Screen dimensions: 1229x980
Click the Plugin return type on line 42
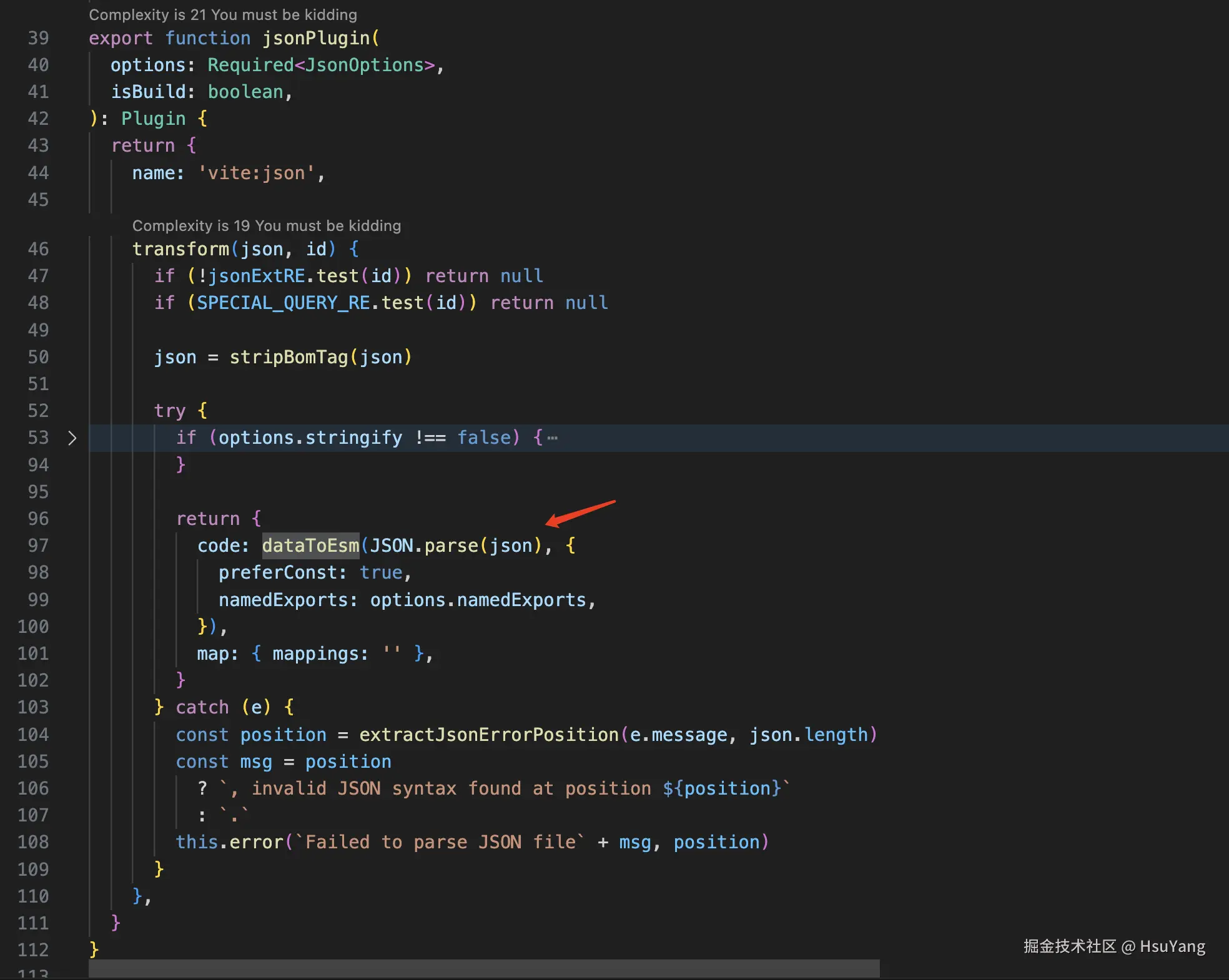tap(153, 119)
